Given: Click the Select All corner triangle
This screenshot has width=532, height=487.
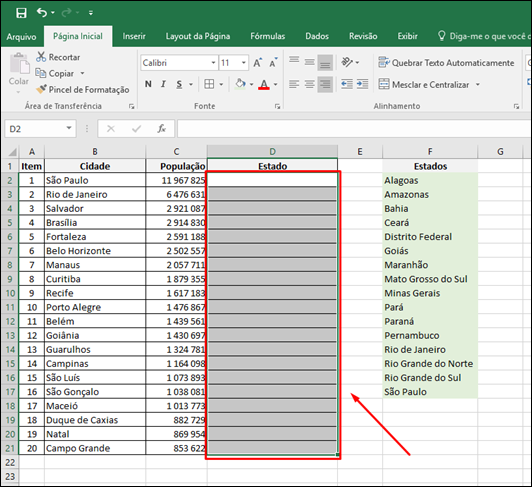Looking at the screenshot, I should pos(12,151).
